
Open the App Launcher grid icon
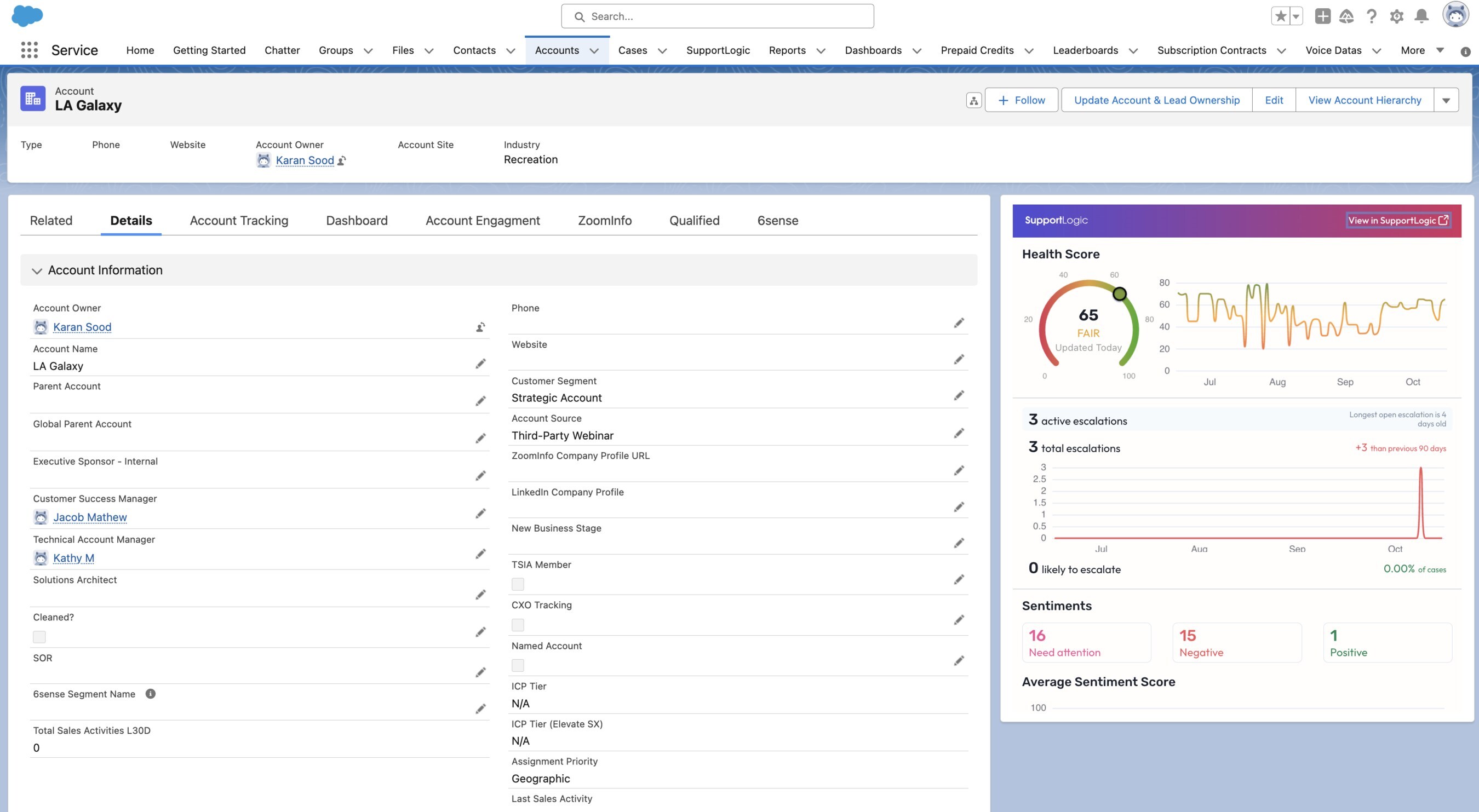29,50
